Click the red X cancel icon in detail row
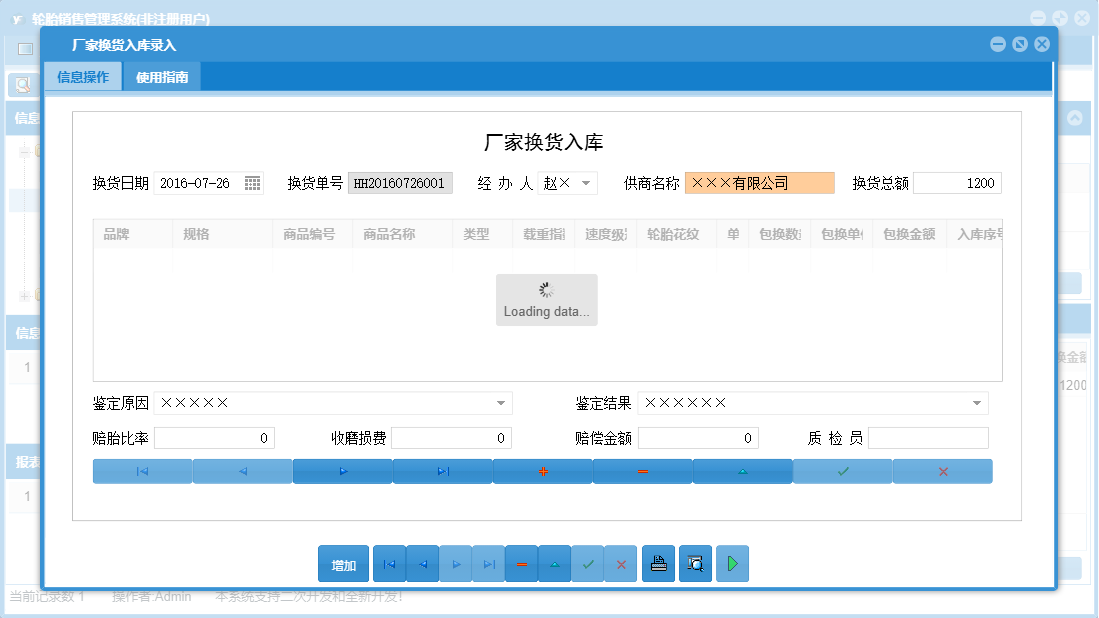Viewport: 1099px width, 618px height. (942, 470)
